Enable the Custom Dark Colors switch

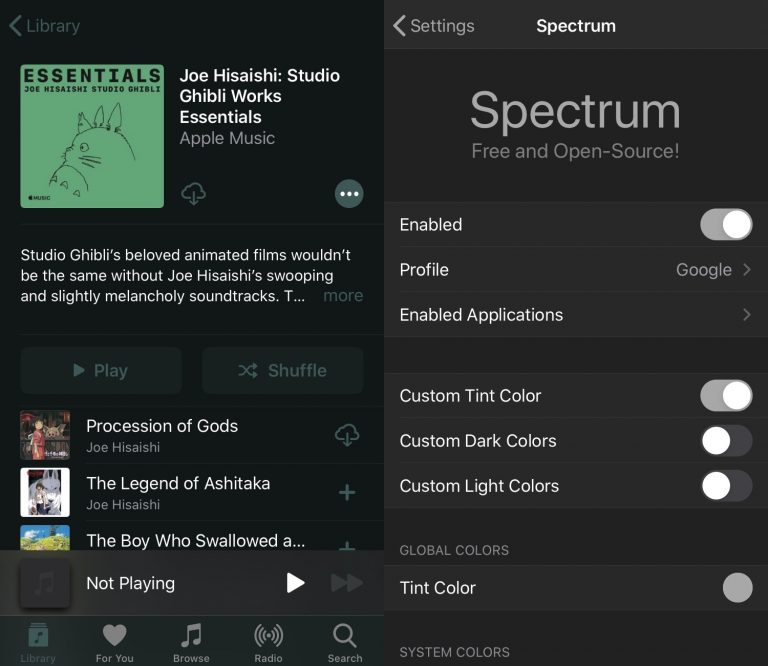click(726, 441)
